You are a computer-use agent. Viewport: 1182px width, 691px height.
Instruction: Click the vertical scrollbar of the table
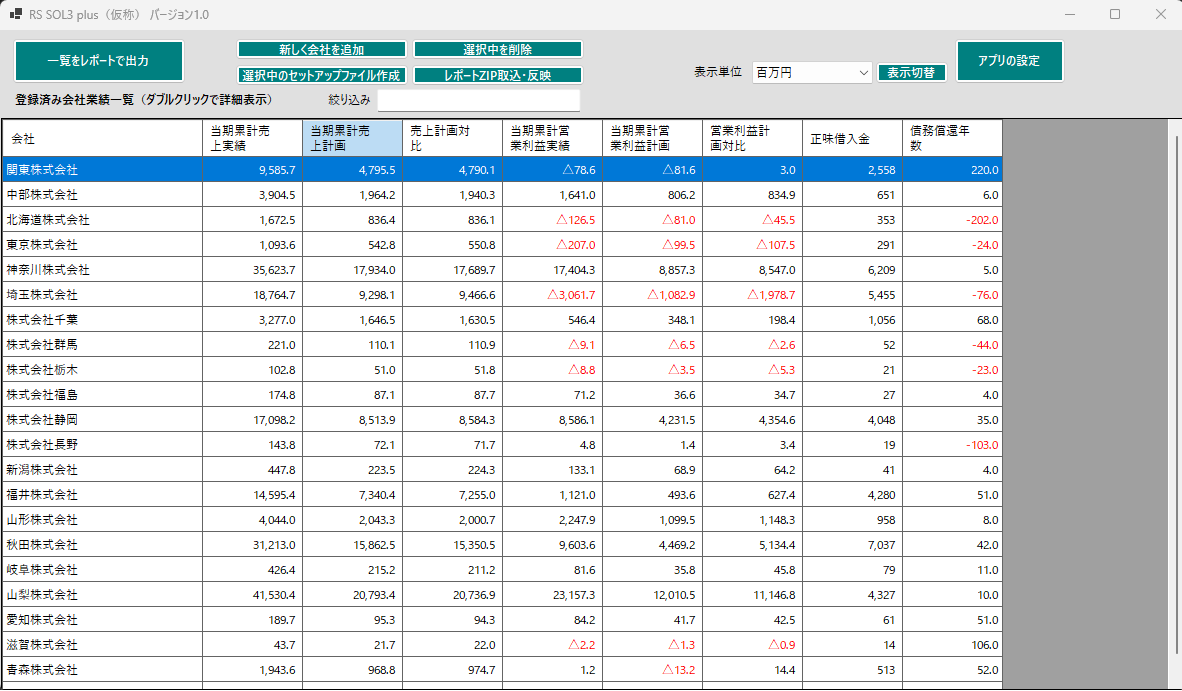point(1176,400)
